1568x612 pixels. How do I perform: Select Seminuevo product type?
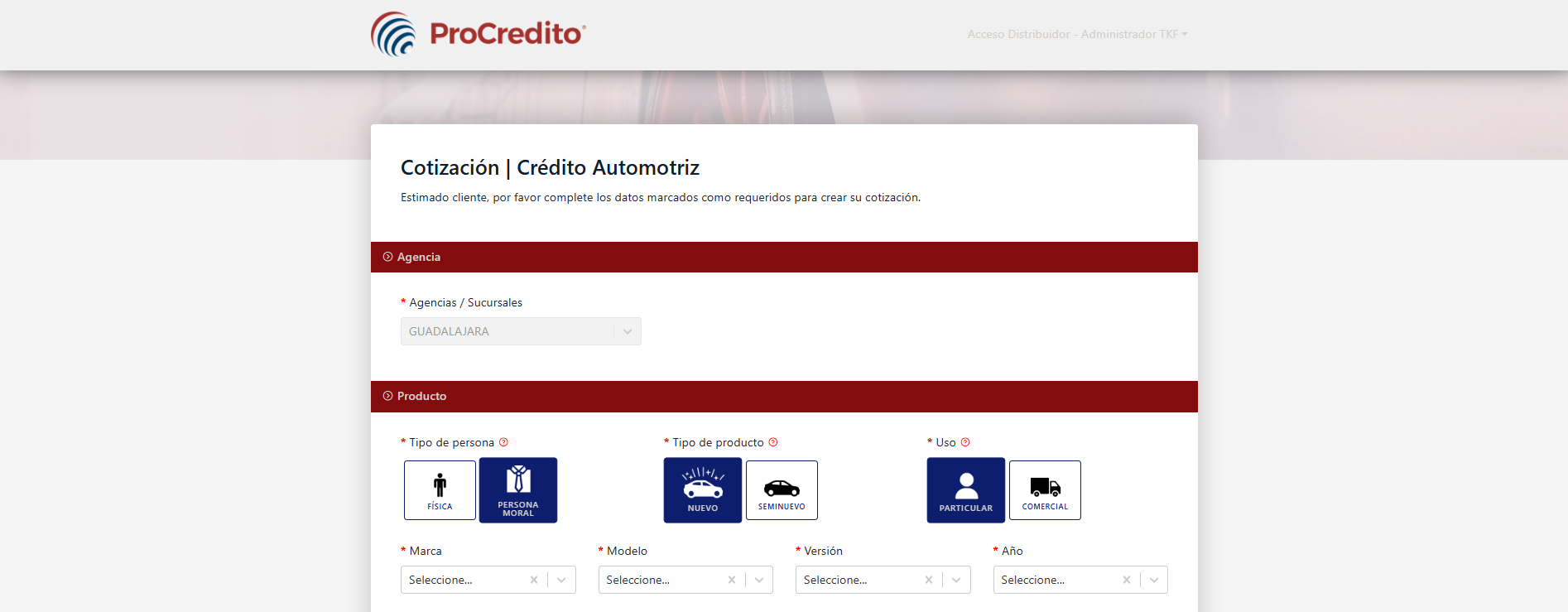pos(782,490)
